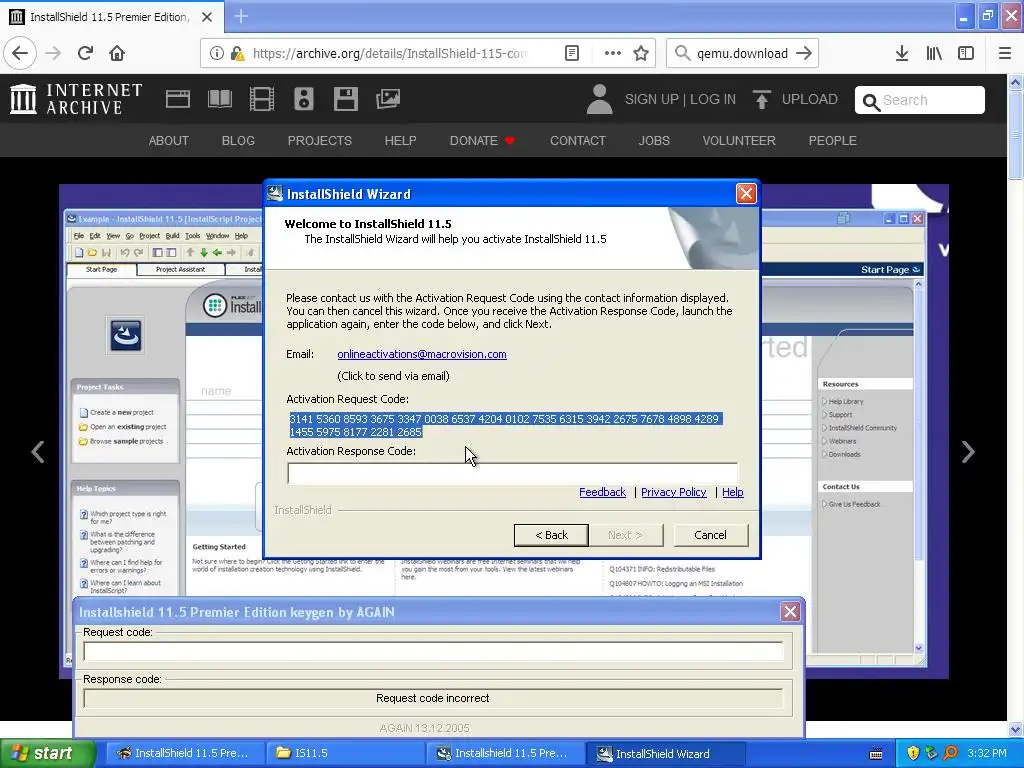Image resolution: width=1024 pixels, height=768 pixels.
Task: Open the browser library icon
Action: (x=934, y=54)
